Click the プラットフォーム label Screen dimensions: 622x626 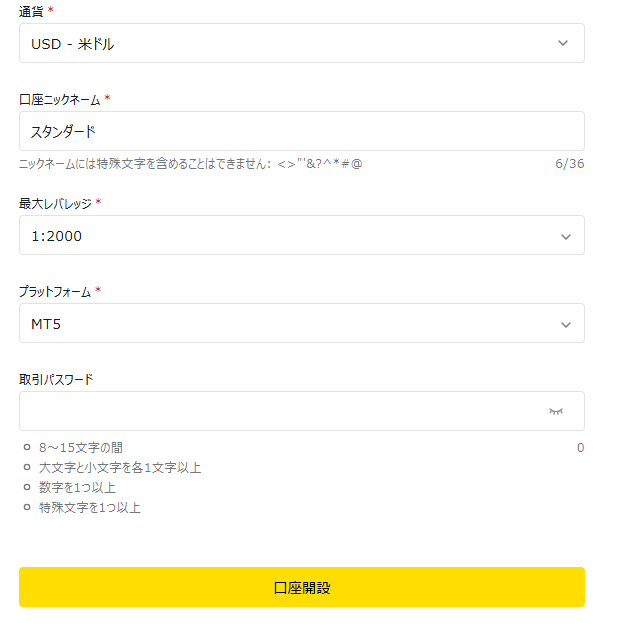coord(55,291)
